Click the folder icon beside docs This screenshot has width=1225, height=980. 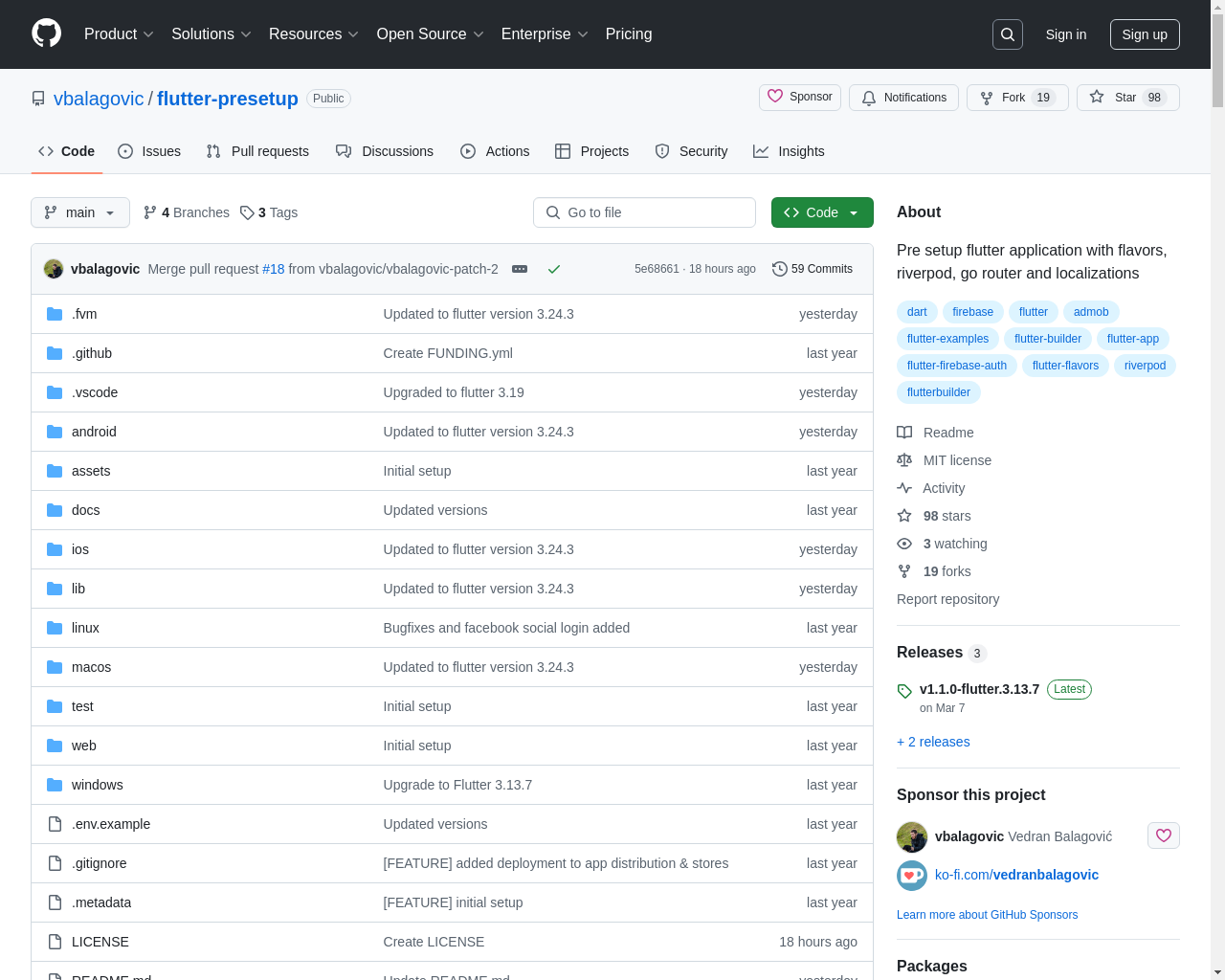pos(55,510)
